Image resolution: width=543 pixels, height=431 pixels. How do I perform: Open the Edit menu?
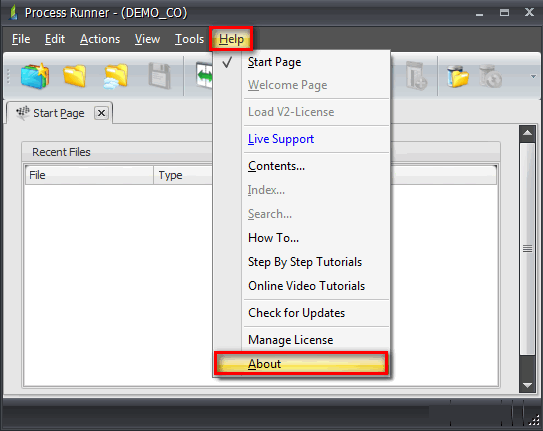55,39
